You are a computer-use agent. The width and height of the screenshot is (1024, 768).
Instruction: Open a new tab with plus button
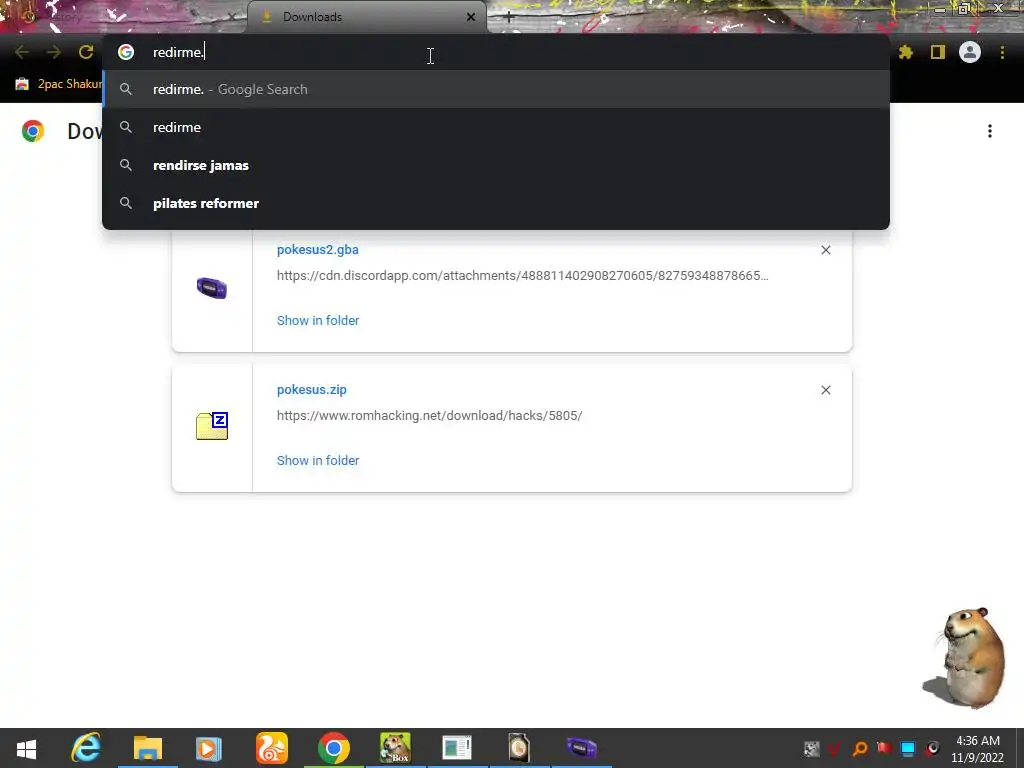point(509,18)
